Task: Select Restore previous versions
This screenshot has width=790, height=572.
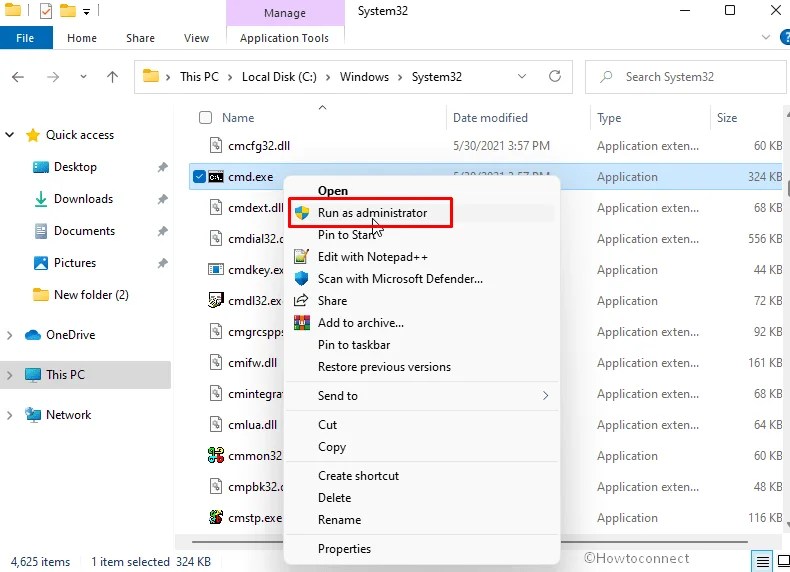Action: click(384, 367)
